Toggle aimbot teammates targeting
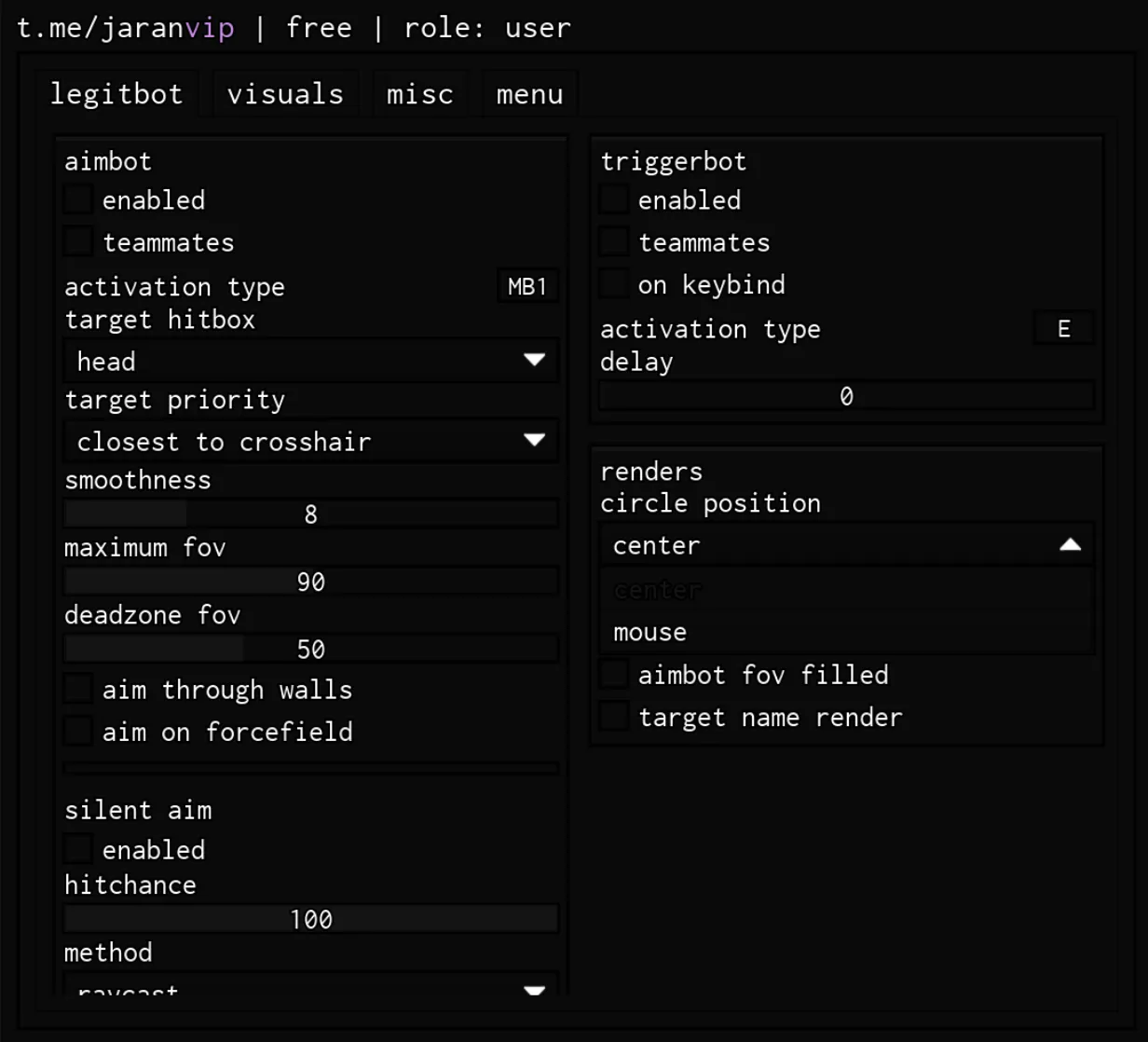The height and width of the screenshot is (1042, 1148). coord(77,240)
